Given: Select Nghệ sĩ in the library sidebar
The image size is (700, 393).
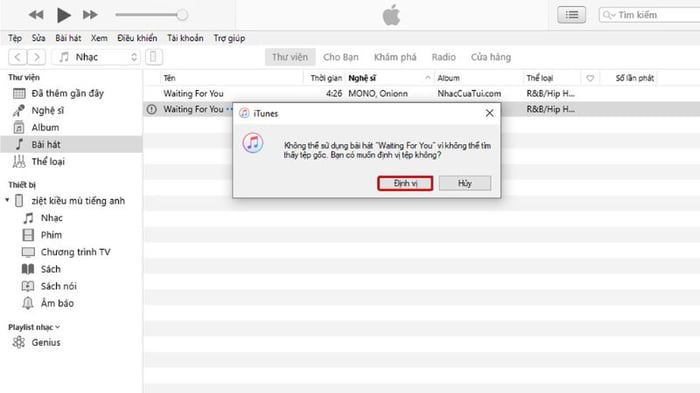Looking at the screenshot, I should pos(71,110).
